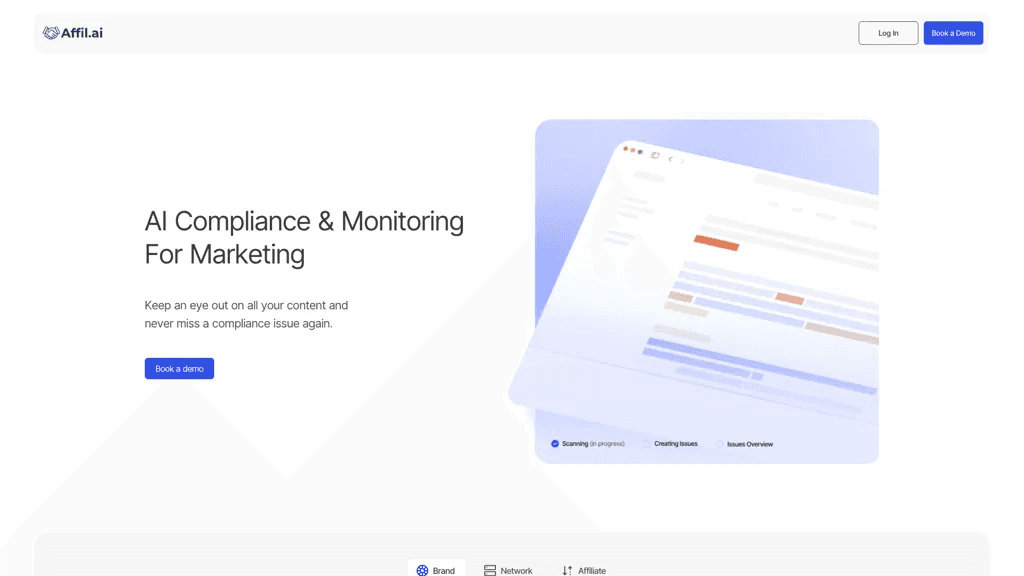The image size is (1024, 576).
Task: Click the AI Compliance & Monitoring heading
Action: pyautogui.click(x=304, y=238)
